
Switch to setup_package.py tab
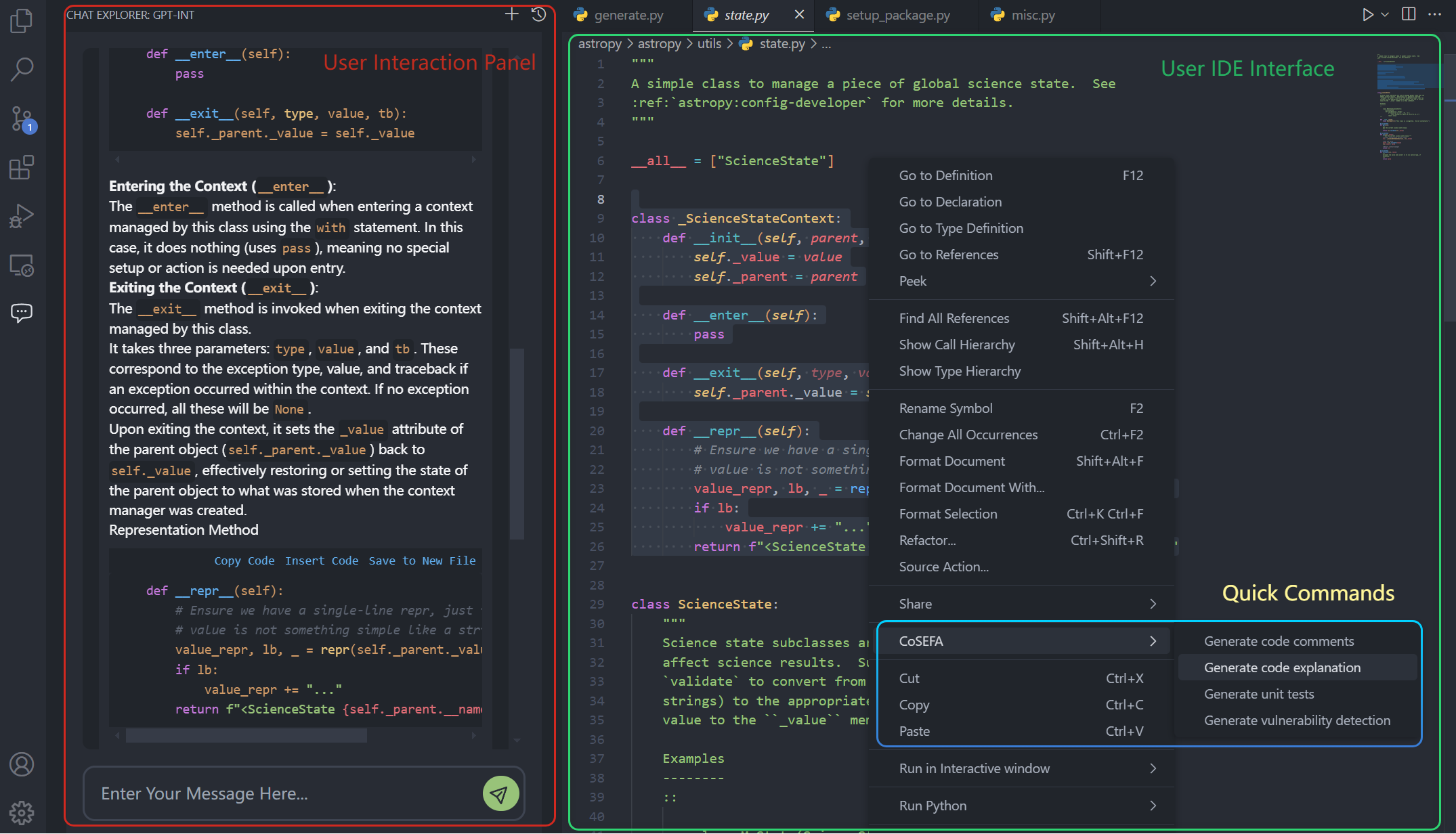tap(897, 15)
